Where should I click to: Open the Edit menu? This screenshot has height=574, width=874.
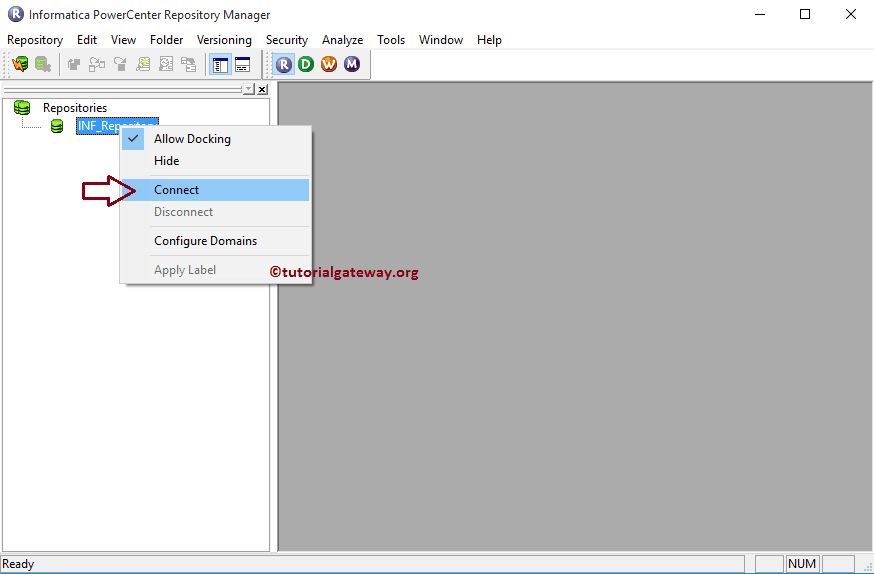click(x=87, y=40)
